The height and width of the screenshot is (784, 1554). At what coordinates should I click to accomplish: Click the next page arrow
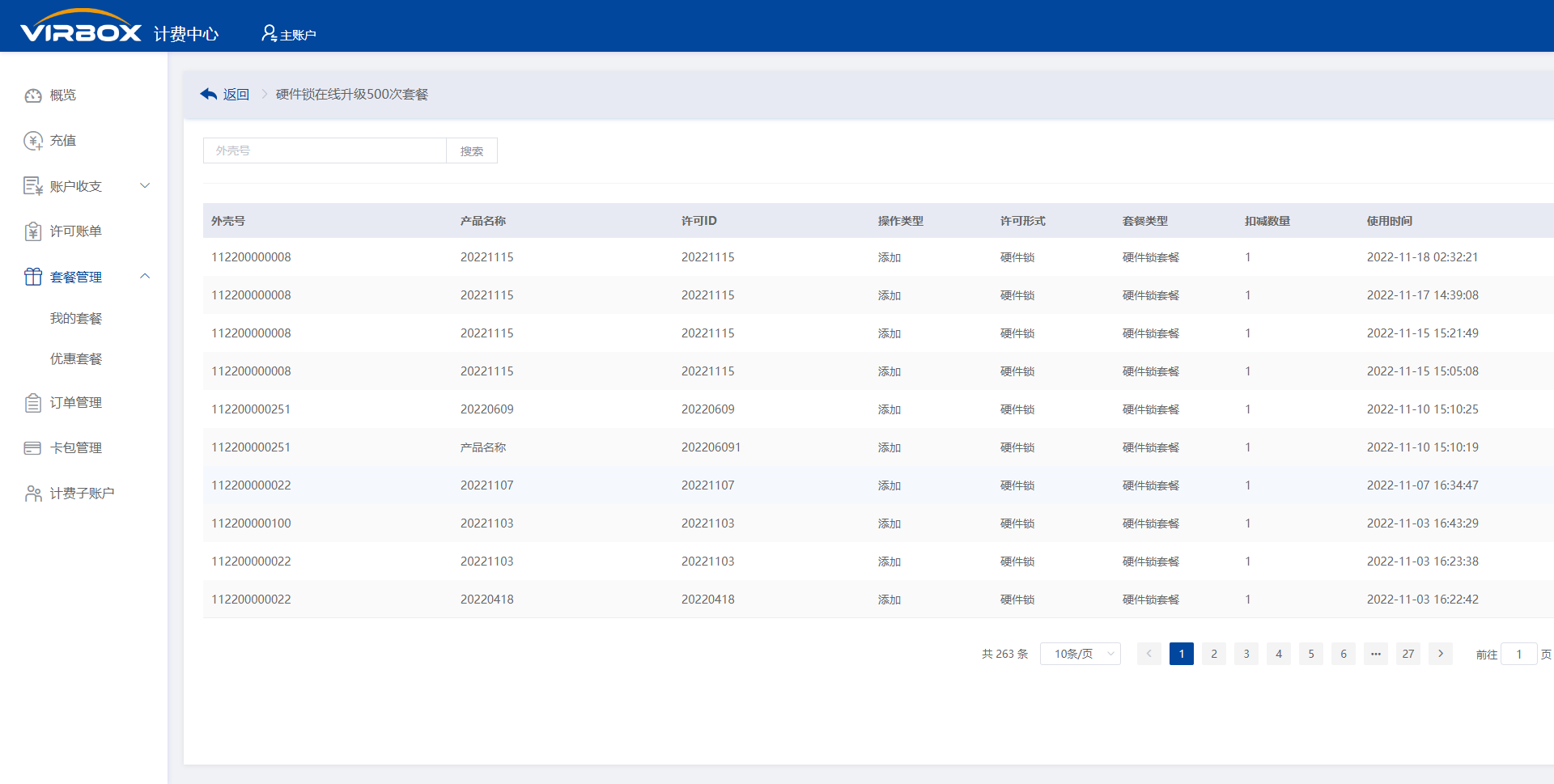(1441, 654)
